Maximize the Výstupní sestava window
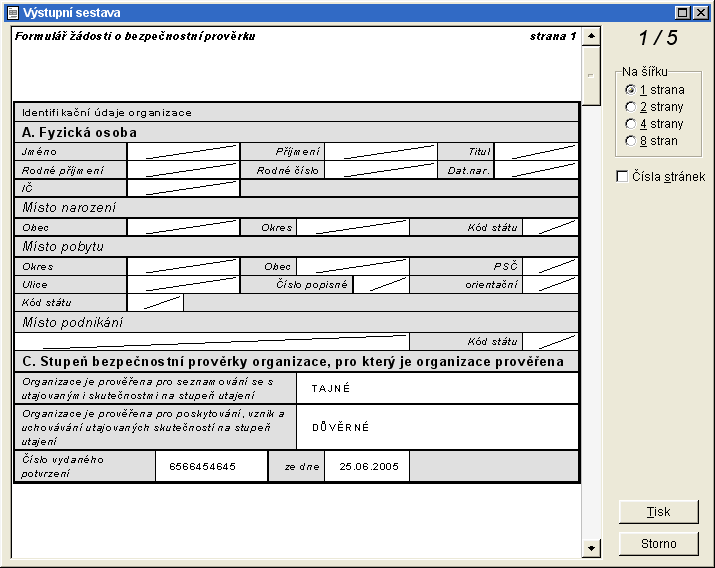Viewport: 715px width, 568px height. (684, 12)
